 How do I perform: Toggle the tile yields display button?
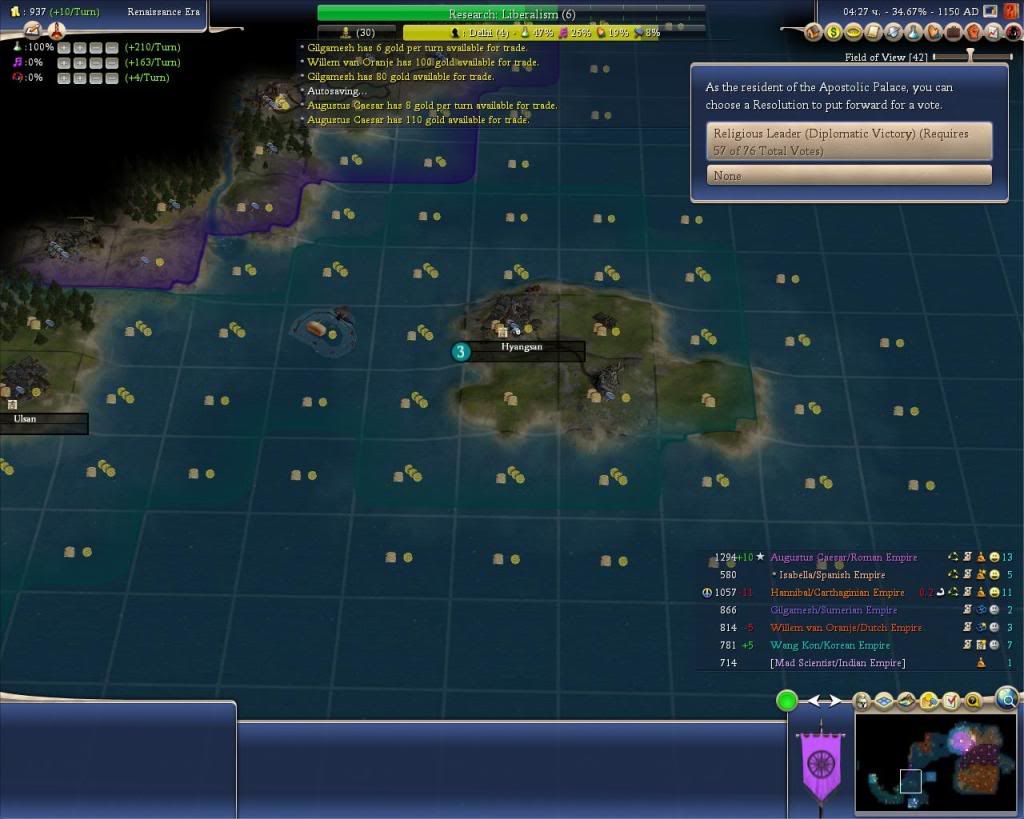click(929, 701)
